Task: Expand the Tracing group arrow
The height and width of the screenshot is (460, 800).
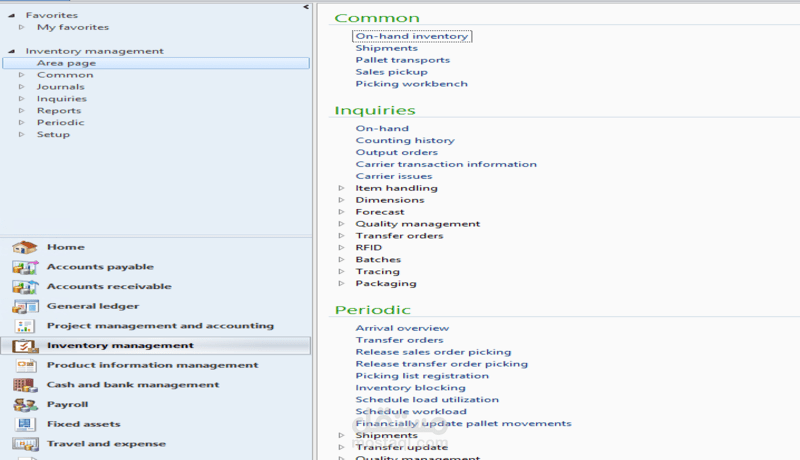Action: 341,271
